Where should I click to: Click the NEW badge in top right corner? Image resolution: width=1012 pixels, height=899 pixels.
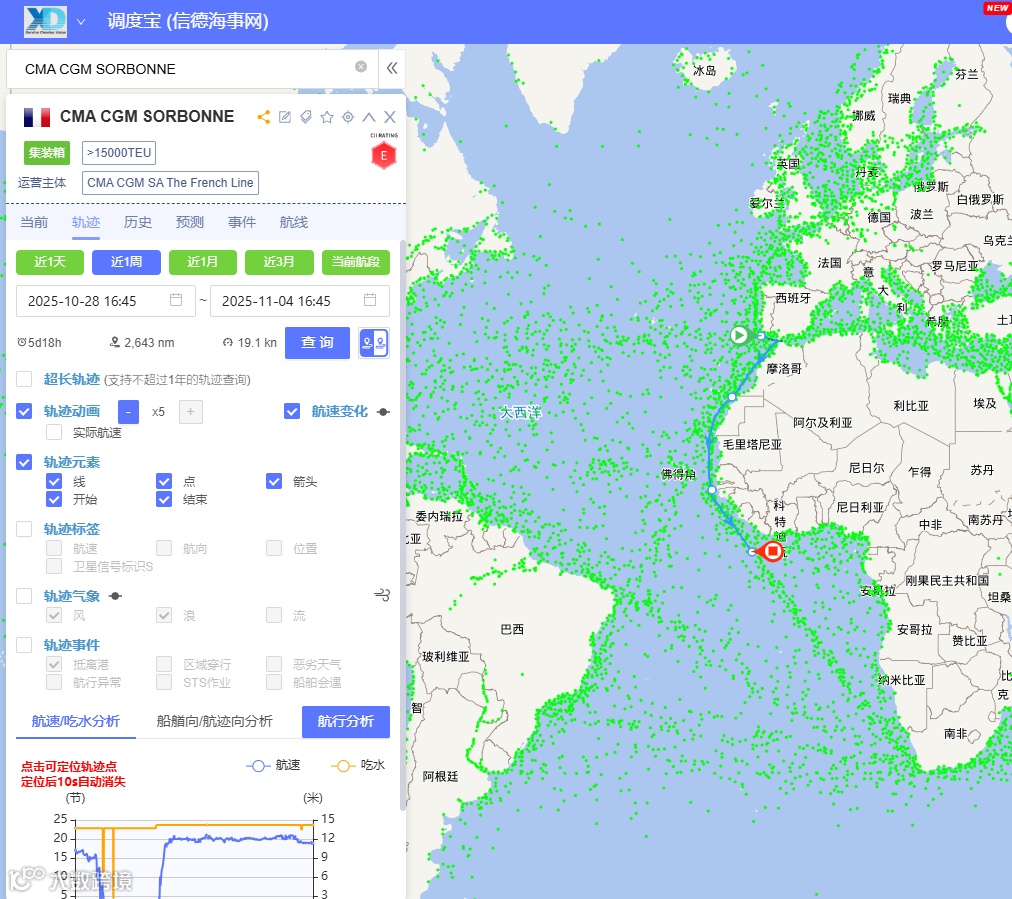pos(997,8)
